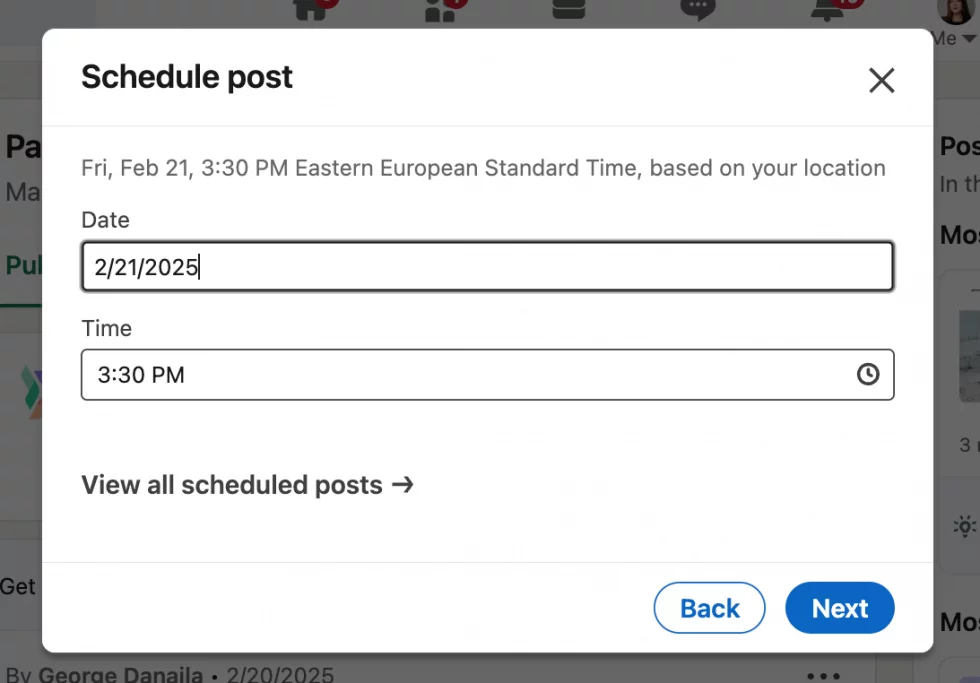Image resolution: width=980 pixels, height=683 pixels.
Task: Click the Back button in the dialog
Action: tap(709, 608)
